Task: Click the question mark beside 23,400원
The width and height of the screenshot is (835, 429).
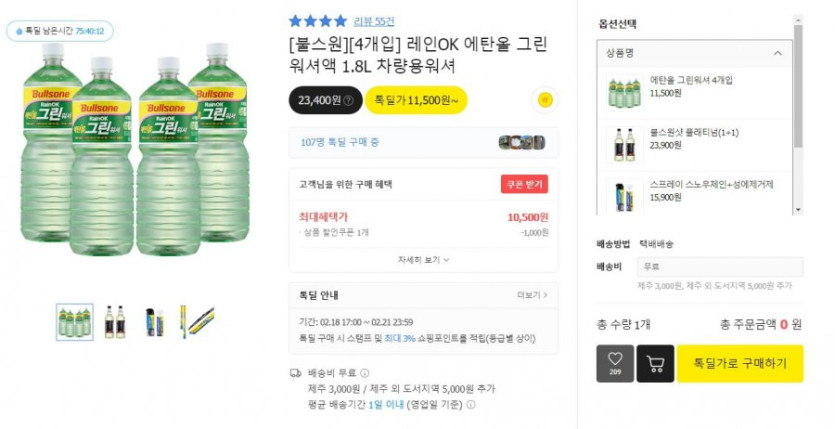Action: [348, 100]
